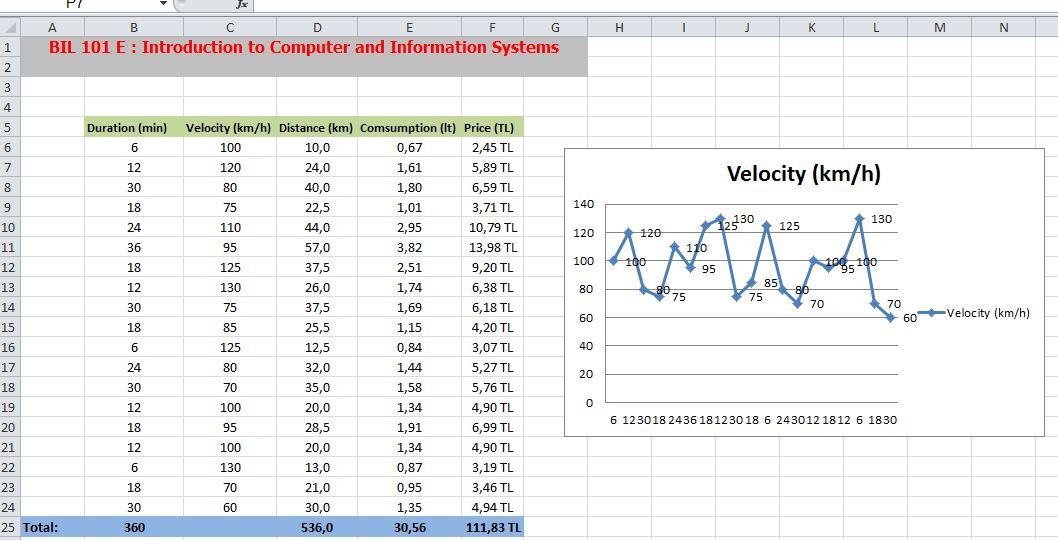This screenshot has height=540, width=1058.
Task: Click the Duration (min) header cell
Action: pos(134,128)
